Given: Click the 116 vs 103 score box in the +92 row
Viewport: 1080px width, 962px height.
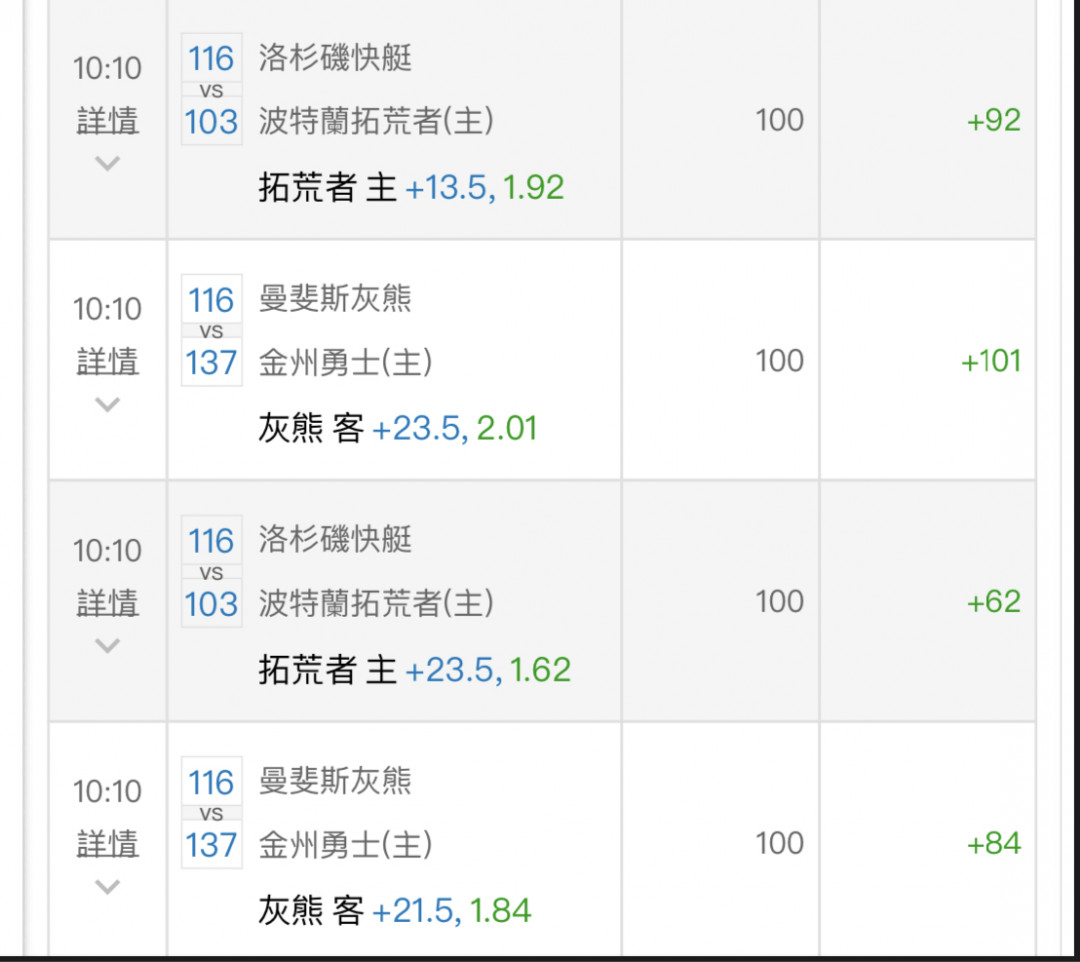Looking at the screenshot, I should pyautogui.click(x=211, y=90).
